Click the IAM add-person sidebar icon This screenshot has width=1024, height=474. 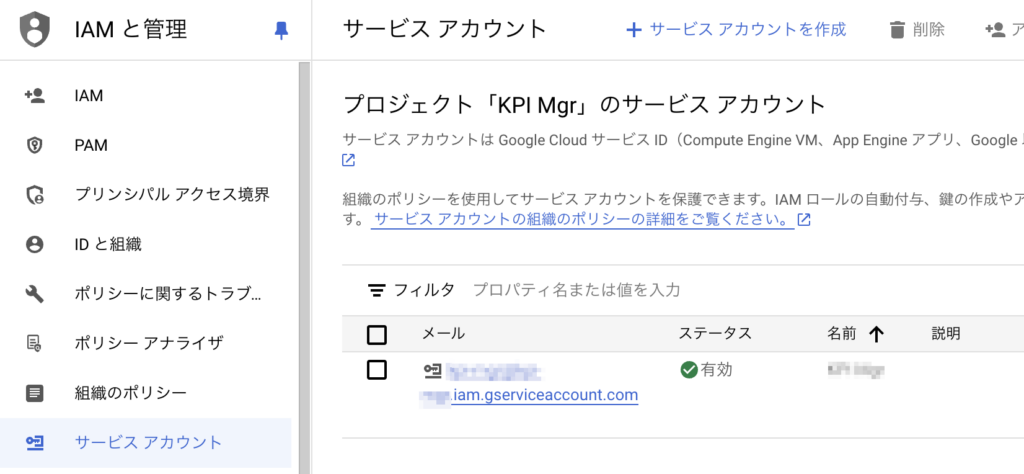click(35, 96)
